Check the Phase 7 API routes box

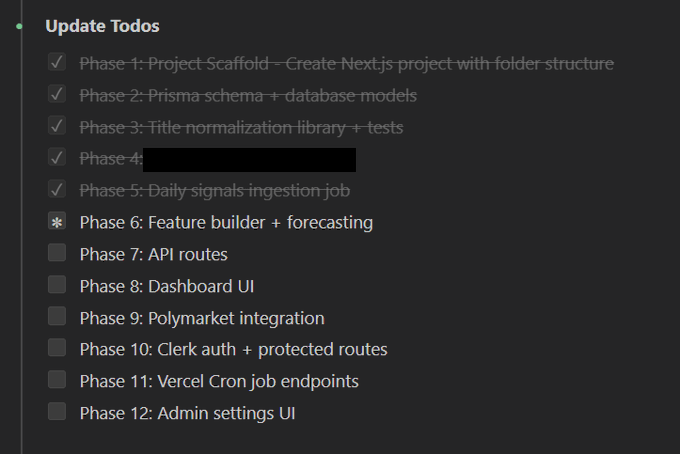(x=57, y=253)
